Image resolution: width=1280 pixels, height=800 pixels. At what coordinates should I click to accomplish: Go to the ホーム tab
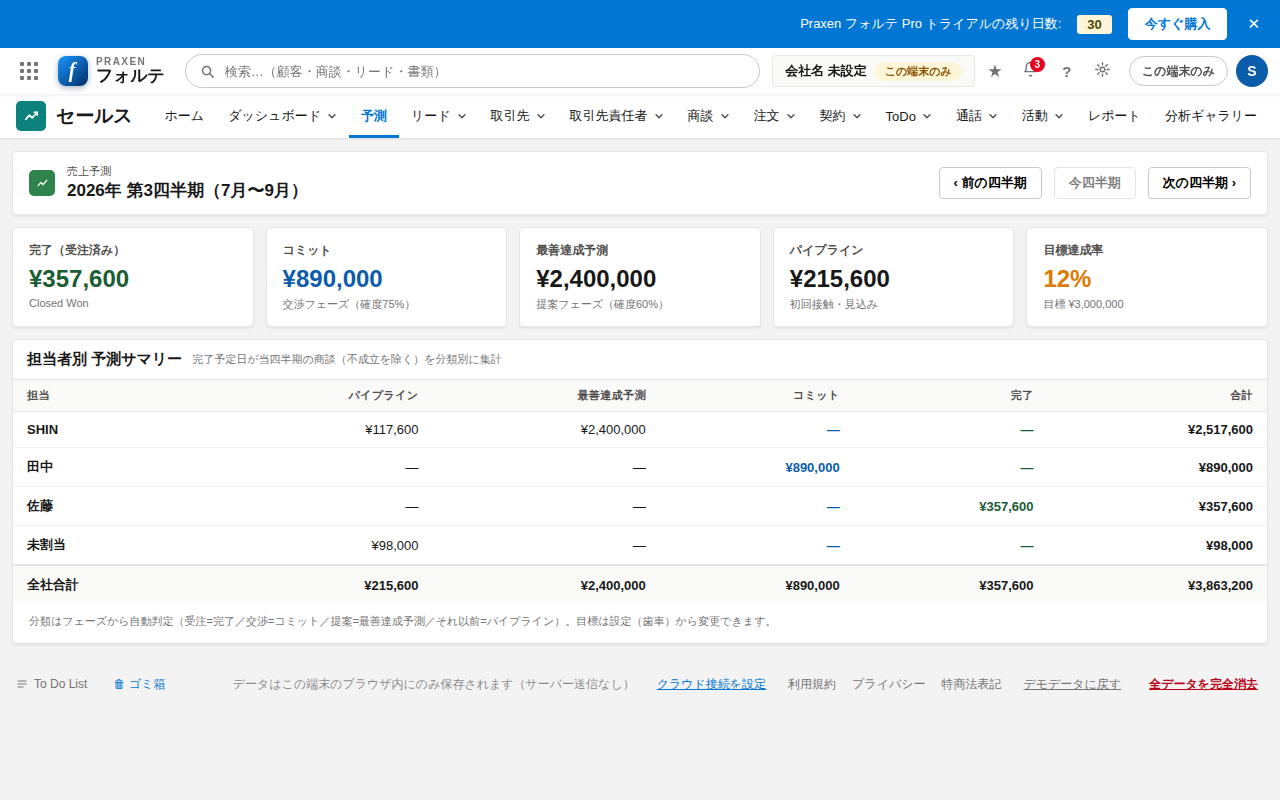pyautogui.click(x=184, y=116)
